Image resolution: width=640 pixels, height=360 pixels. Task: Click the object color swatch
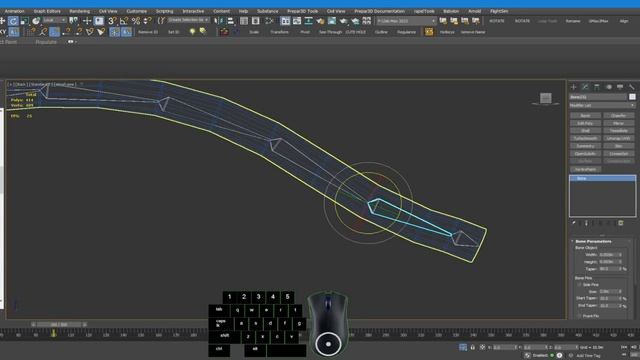click(632, 97)
